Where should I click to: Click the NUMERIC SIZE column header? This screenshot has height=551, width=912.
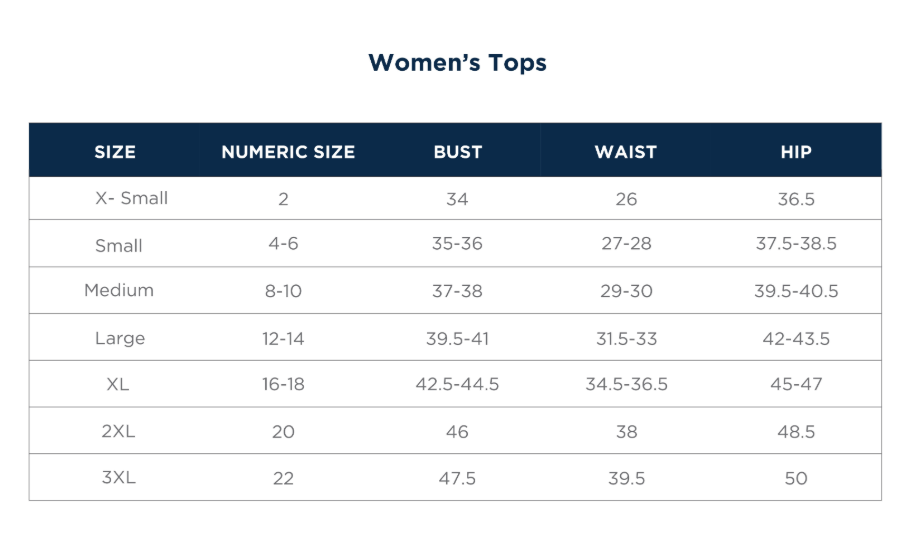point(288,152)
